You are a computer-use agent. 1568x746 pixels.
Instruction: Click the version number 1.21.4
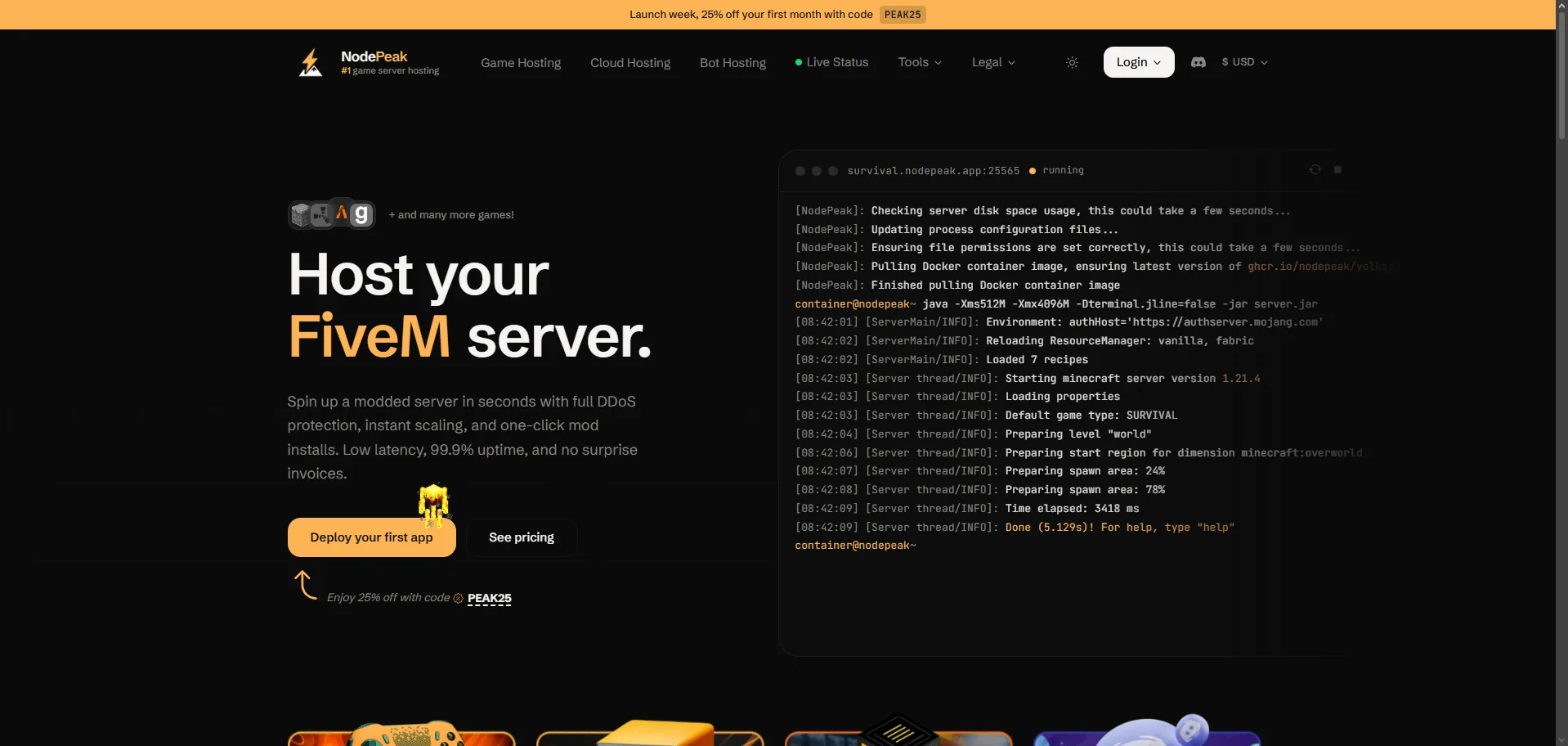point(1241,379)
